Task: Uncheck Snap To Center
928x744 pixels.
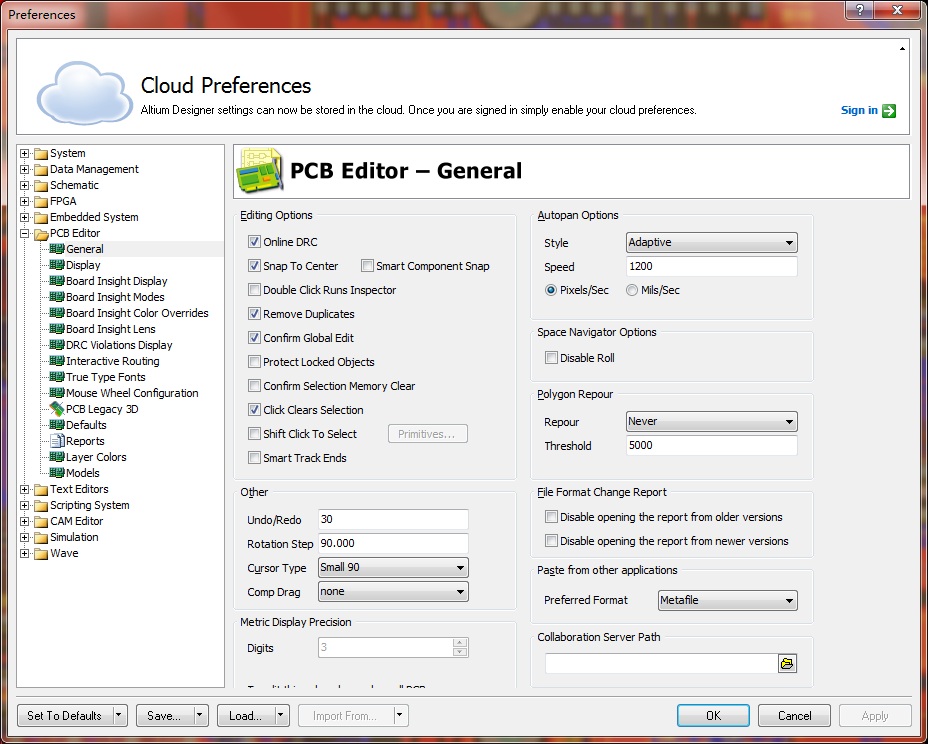Action: pyautogui.click(x=254, y=266)
